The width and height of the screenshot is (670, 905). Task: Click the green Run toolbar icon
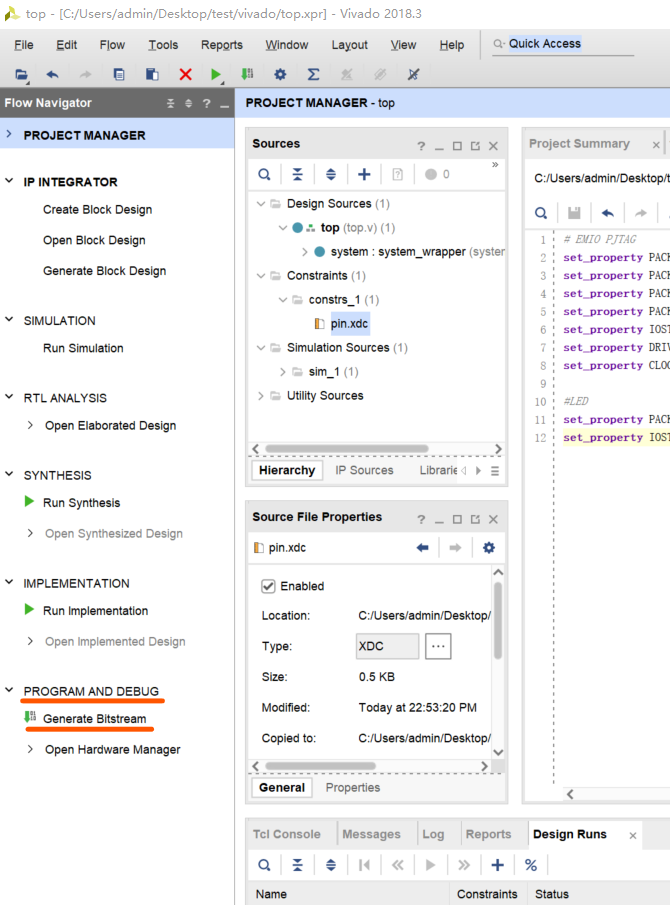pos(217,75)
